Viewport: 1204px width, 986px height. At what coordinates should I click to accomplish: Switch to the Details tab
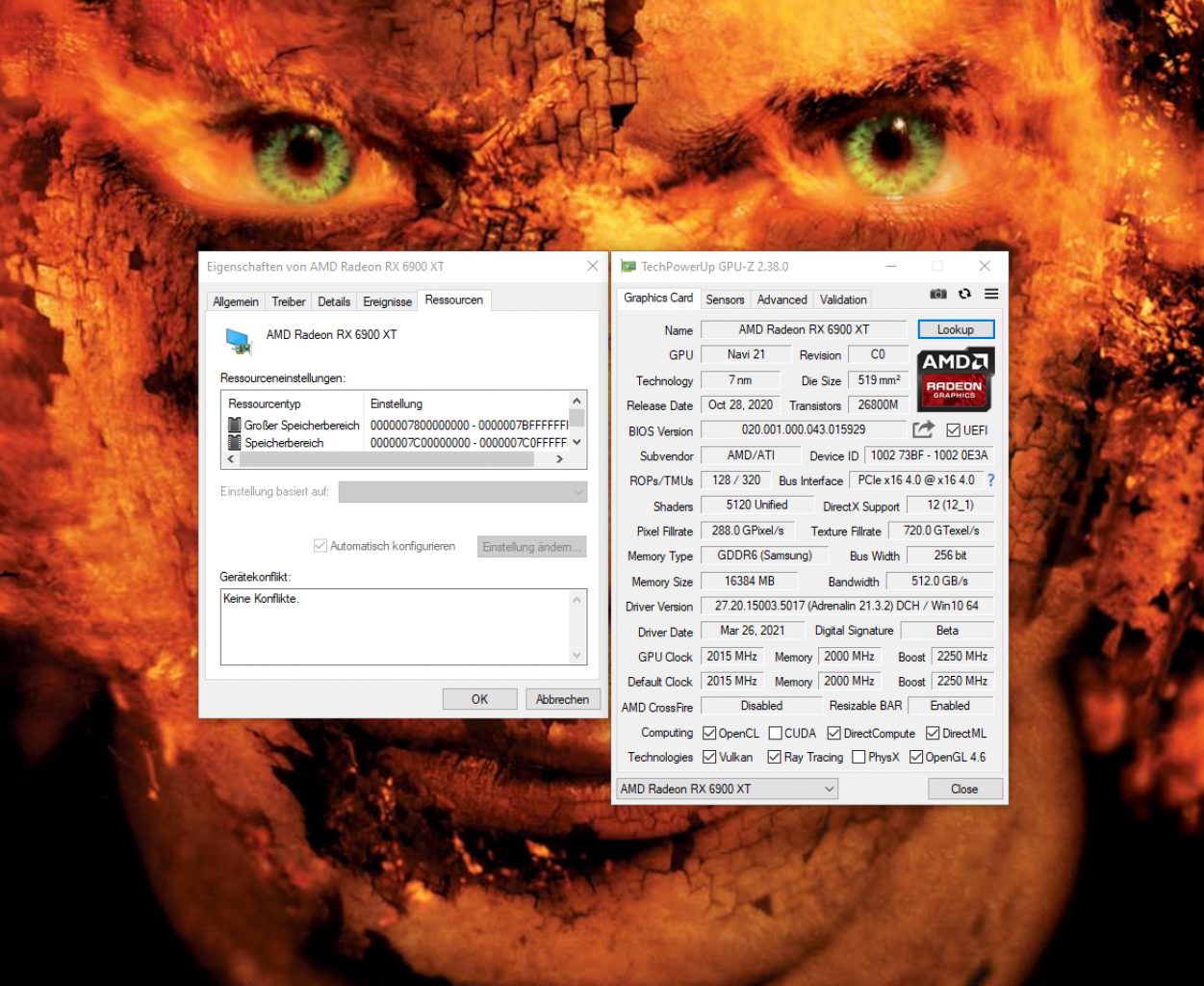point(334,301)
